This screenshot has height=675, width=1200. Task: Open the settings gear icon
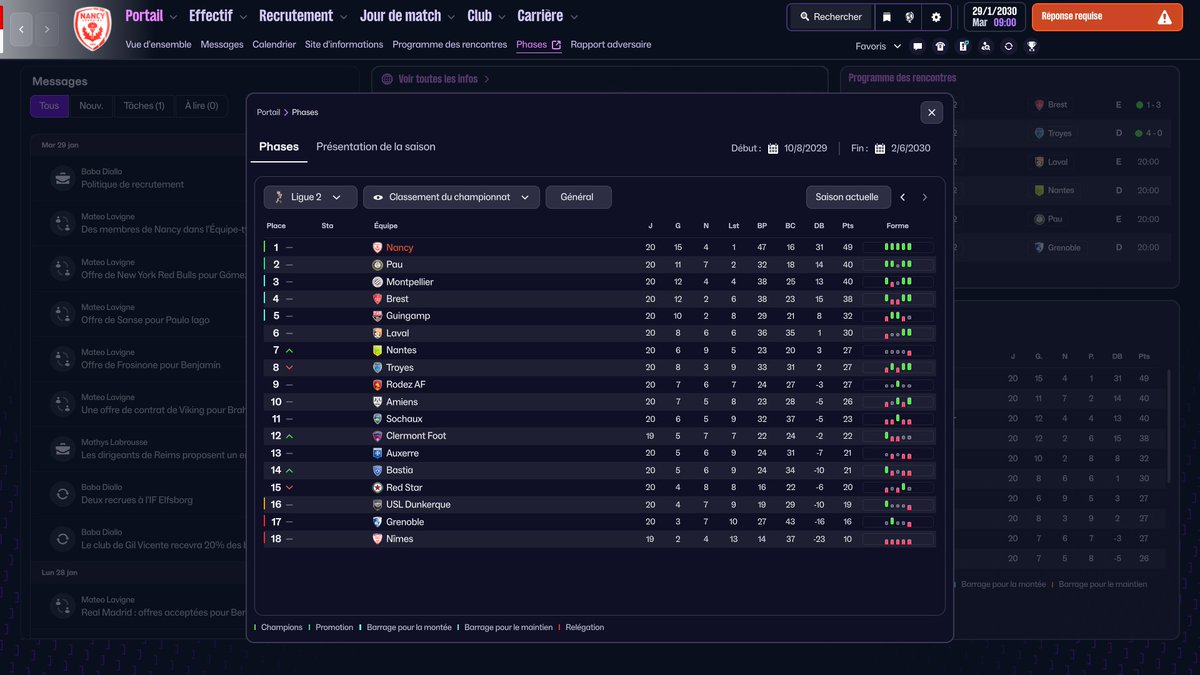click(936, 17)
